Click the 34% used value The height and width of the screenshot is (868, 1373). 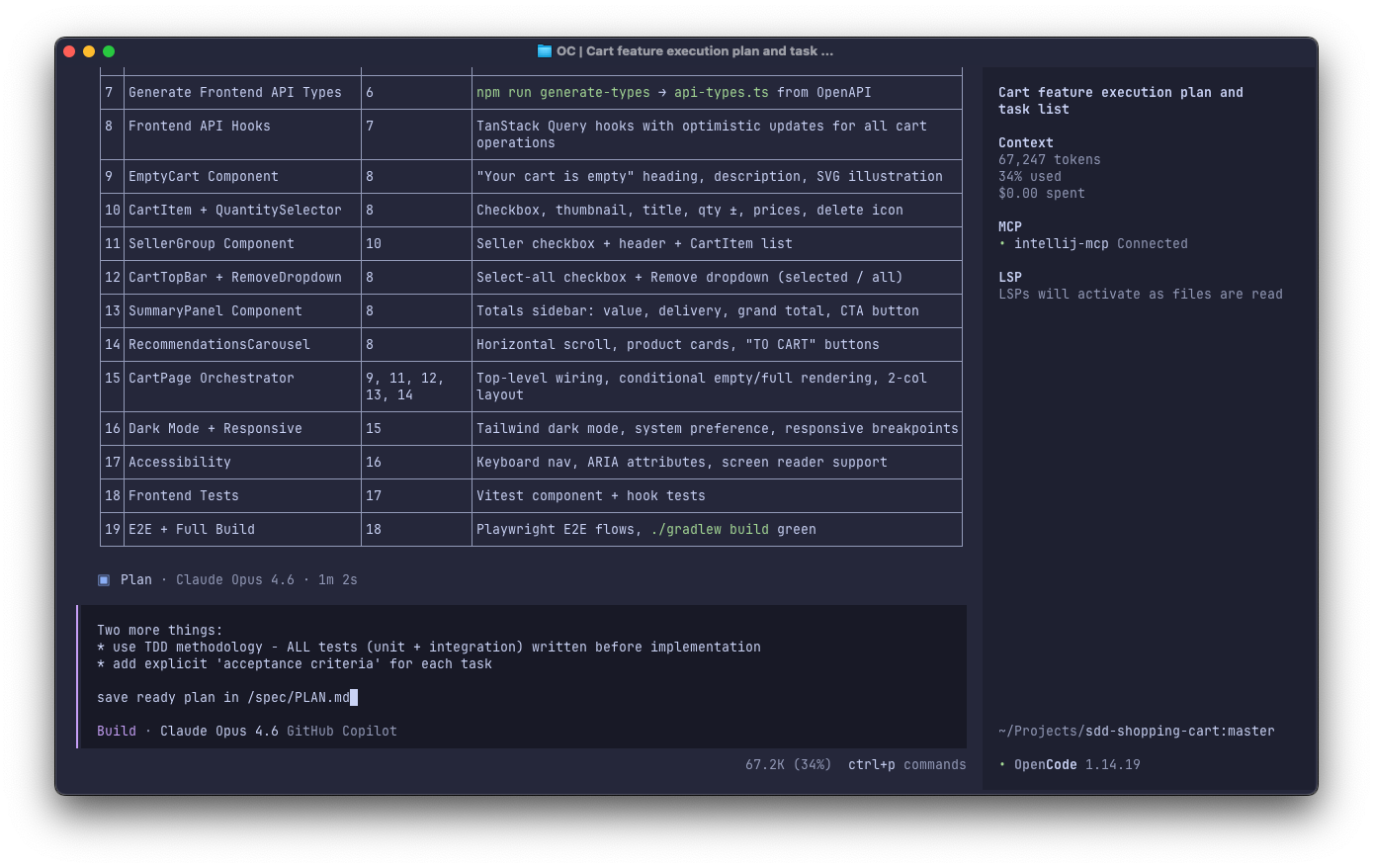[x=1030, y=177]
